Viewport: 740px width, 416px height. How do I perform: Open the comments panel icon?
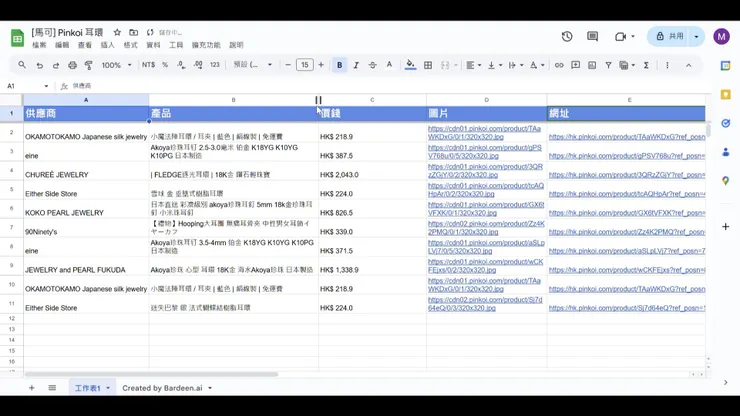point(592,36)
